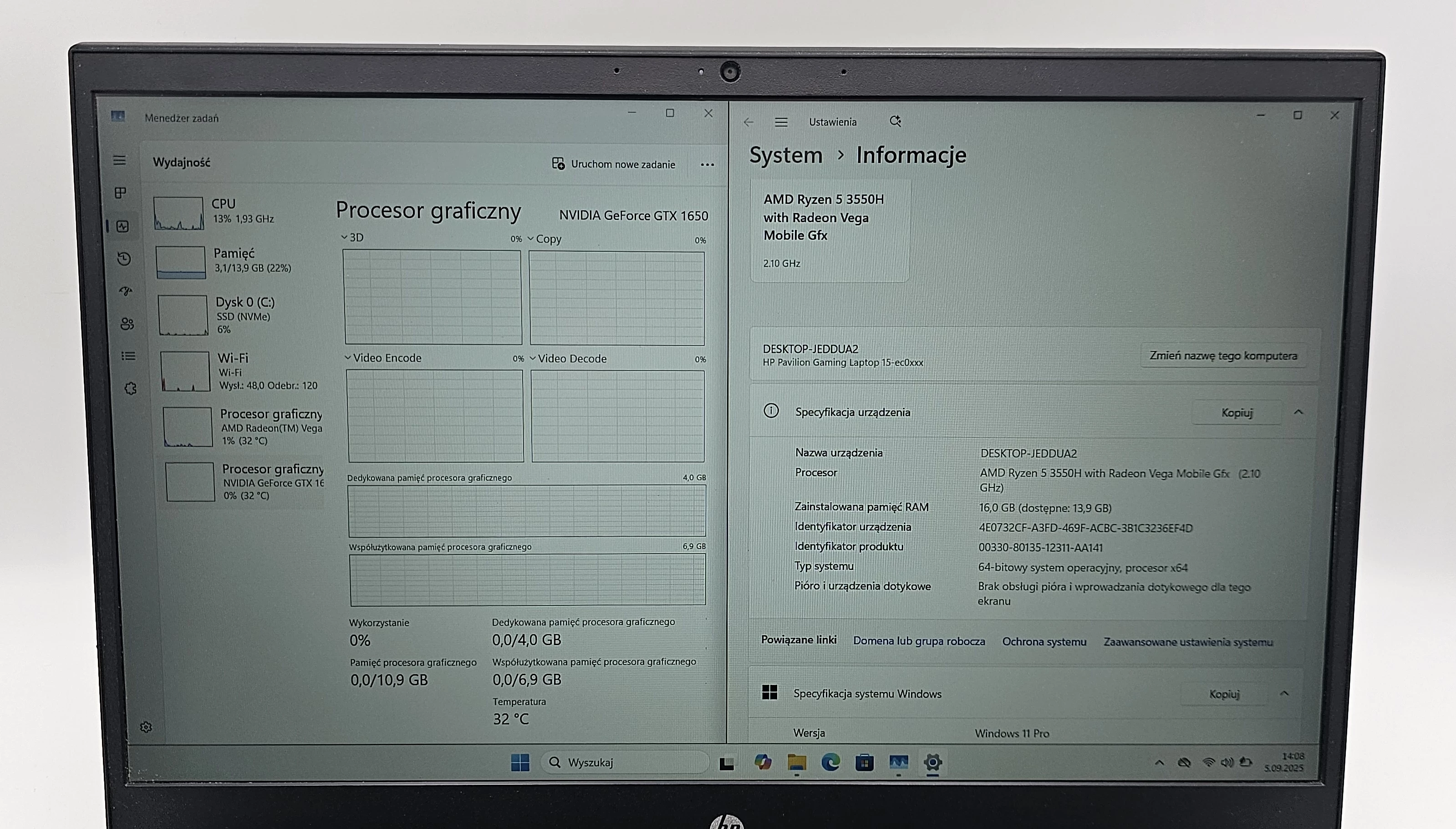Select the CPU performance item
The image size is (1456, 829).
coord(234,212)
